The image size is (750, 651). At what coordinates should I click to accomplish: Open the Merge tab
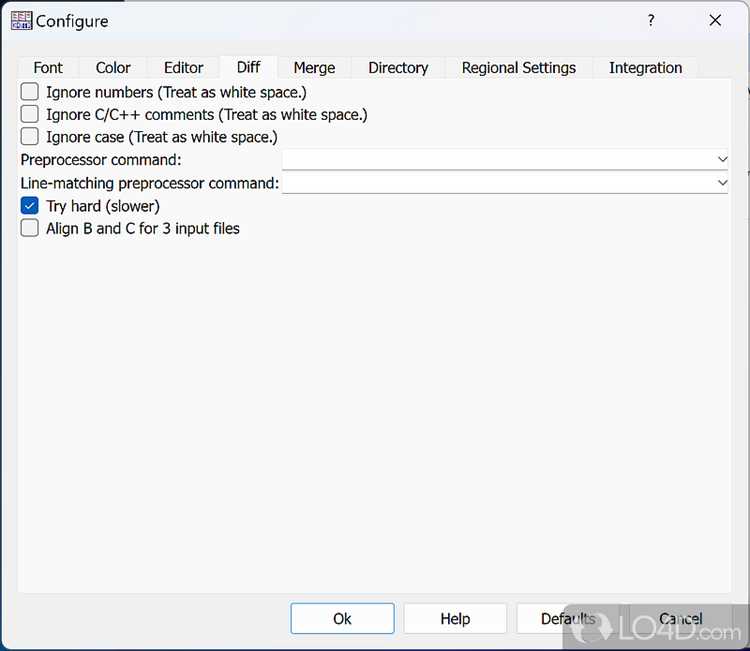[314, 67]
